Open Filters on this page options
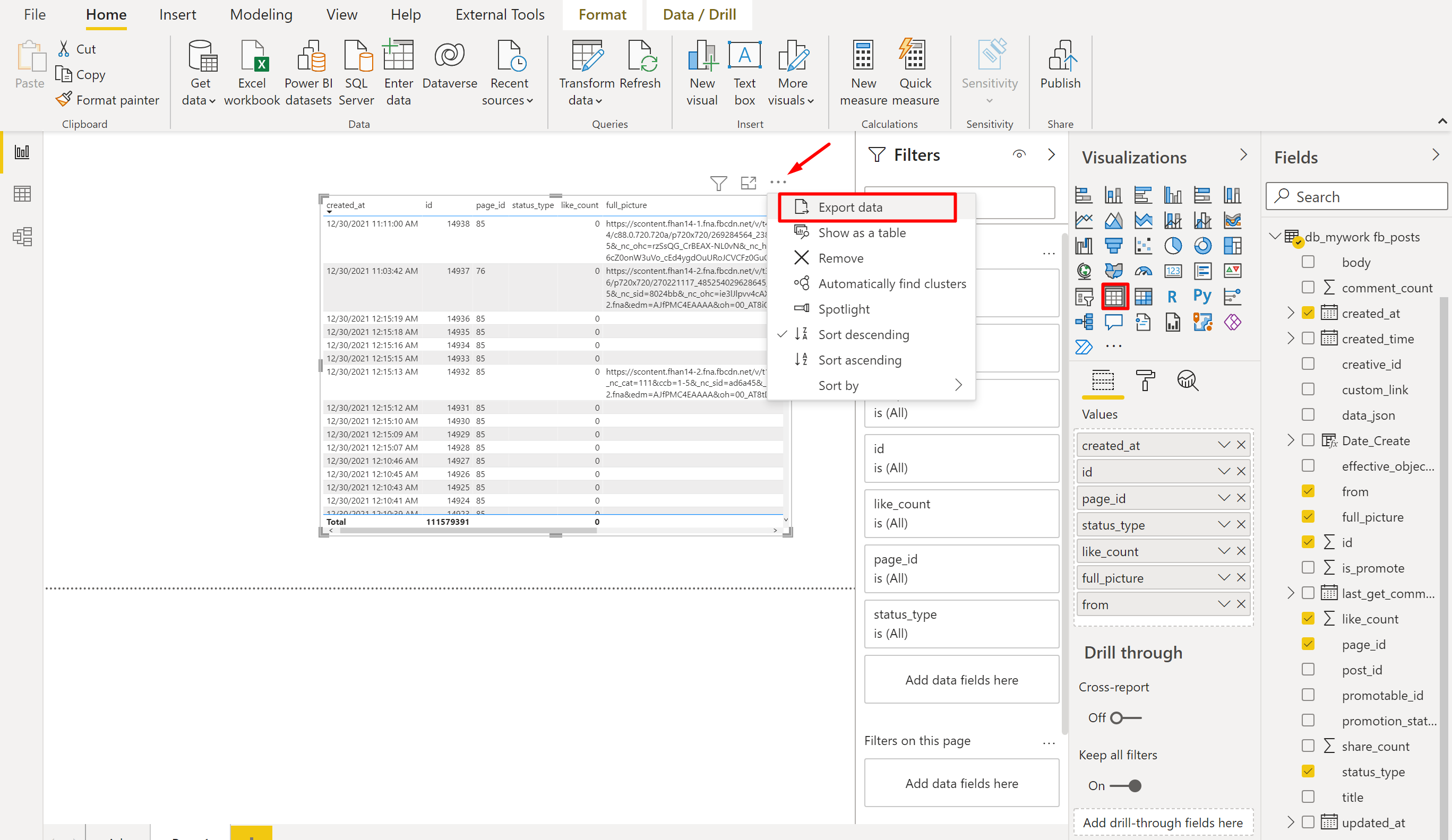This screenshot has height=840, width=1452. pos(1048,742)
